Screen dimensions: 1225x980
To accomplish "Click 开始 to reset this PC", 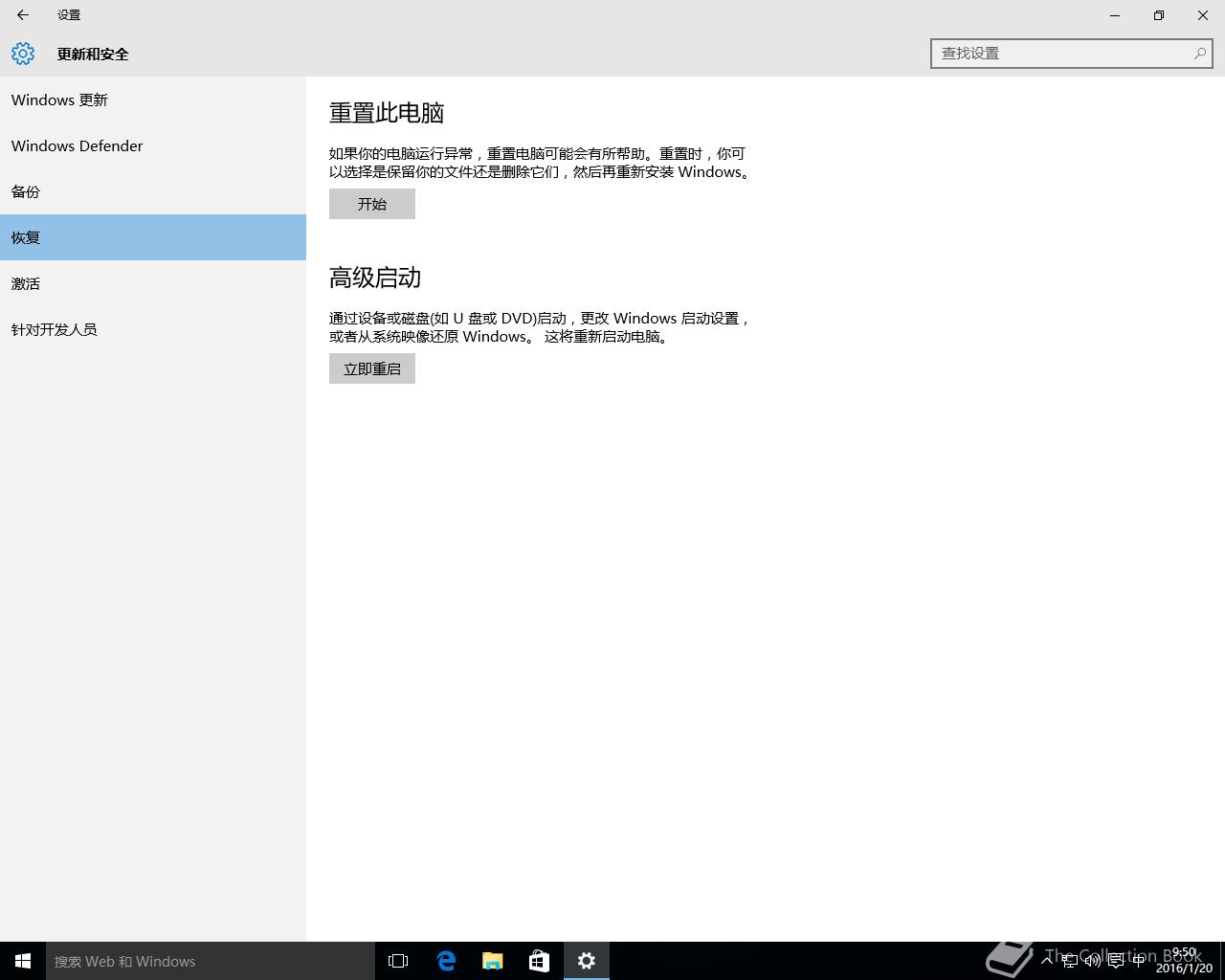I will click(372, 204).
